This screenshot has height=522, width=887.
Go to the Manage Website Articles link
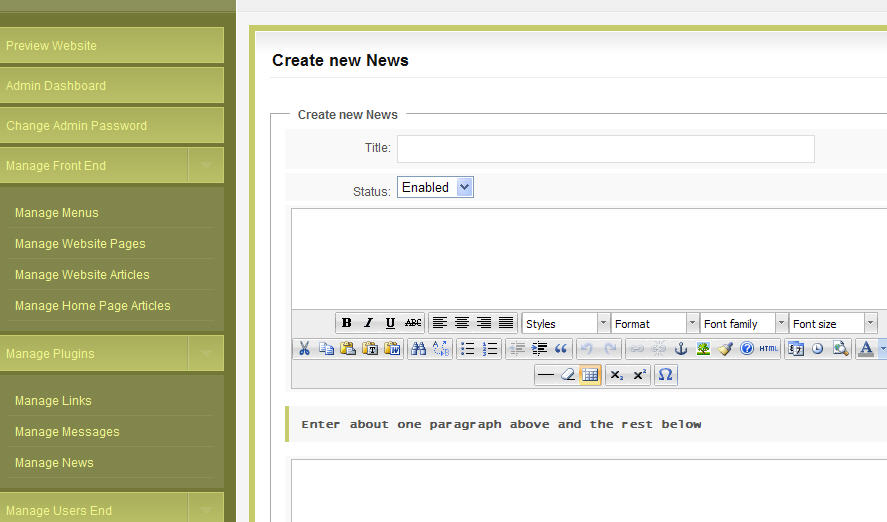click(x=82, y=275)
